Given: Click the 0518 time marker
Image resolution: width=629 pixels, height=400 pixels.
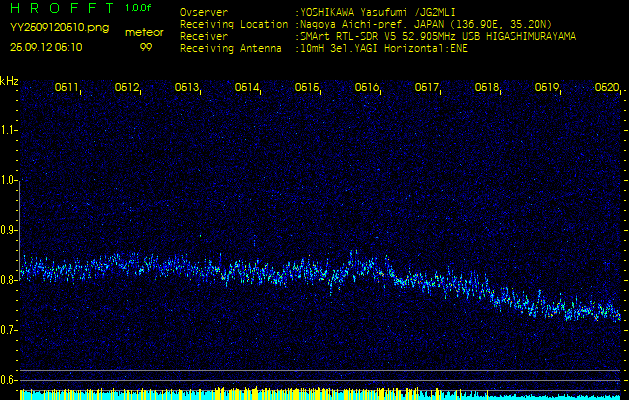Looking at the screenshot, I should pos(487,88).
